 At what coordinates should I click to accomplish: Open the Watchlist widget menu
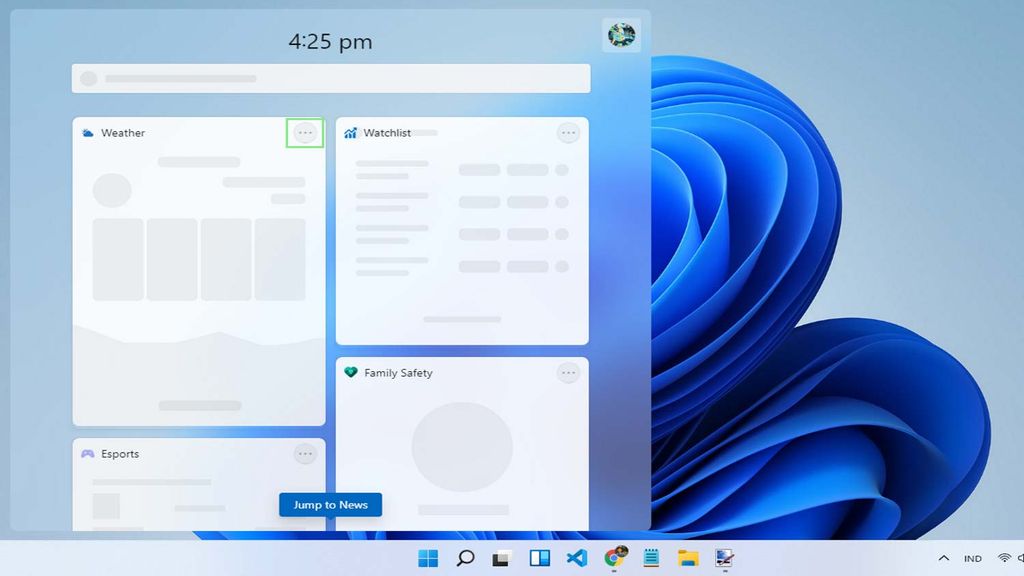point(568,132)
